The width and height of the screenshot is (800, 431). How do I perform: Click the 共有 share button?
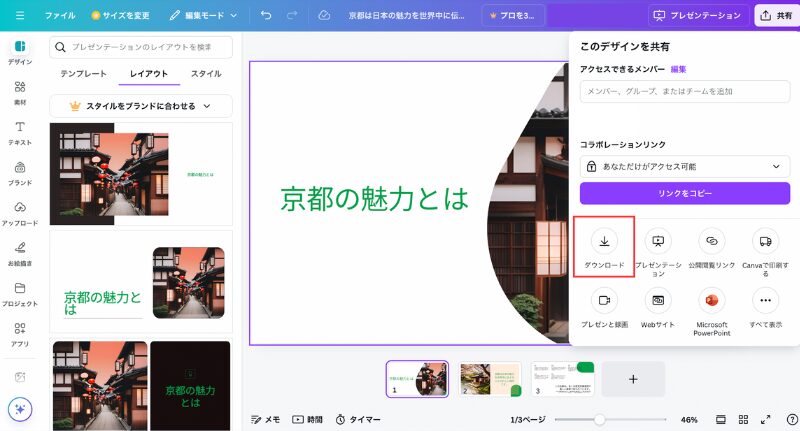(776, 15)
